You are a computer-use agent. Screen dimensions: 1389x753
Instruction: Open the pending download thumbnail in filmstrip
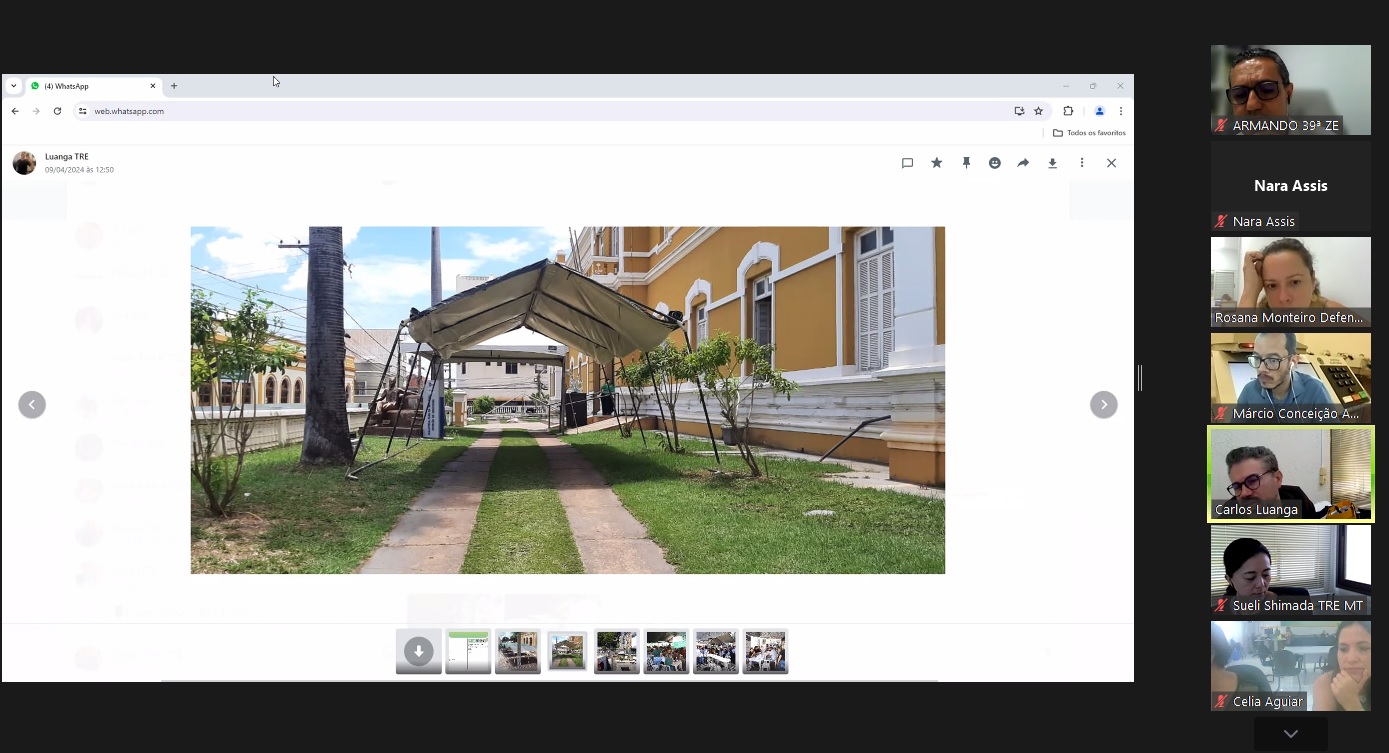coord(418,652)
